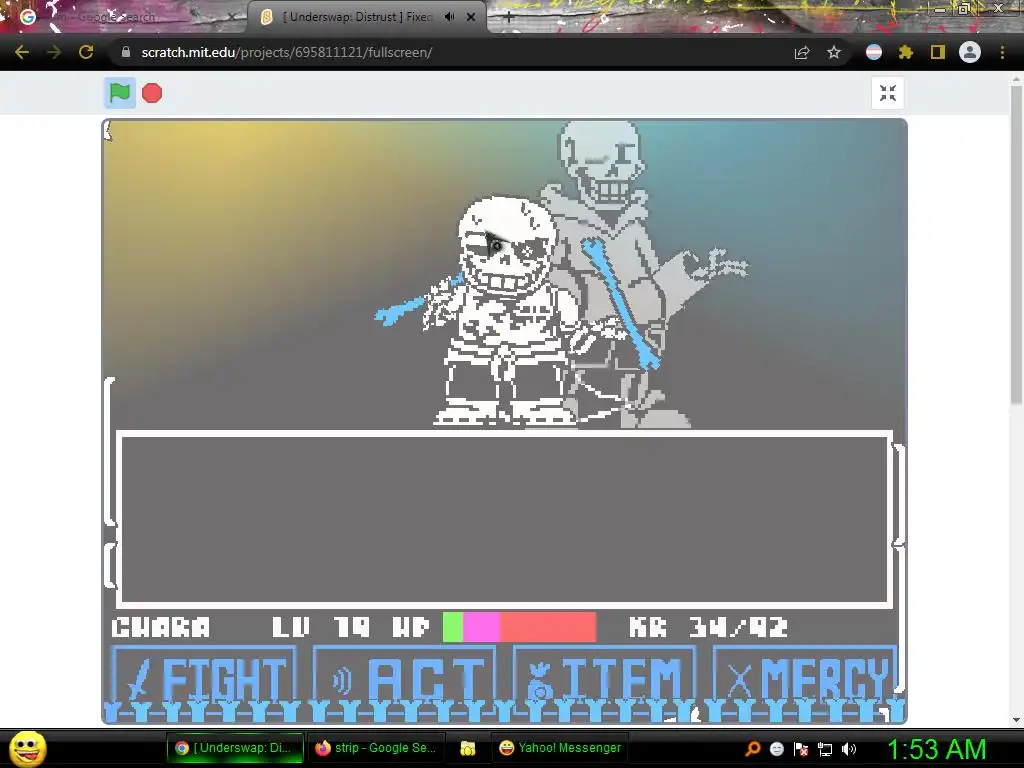Click the KR 34/92 counter
Image resolution: width=1024 pixels, height=768 pixels.
click(x=709, y=628)
